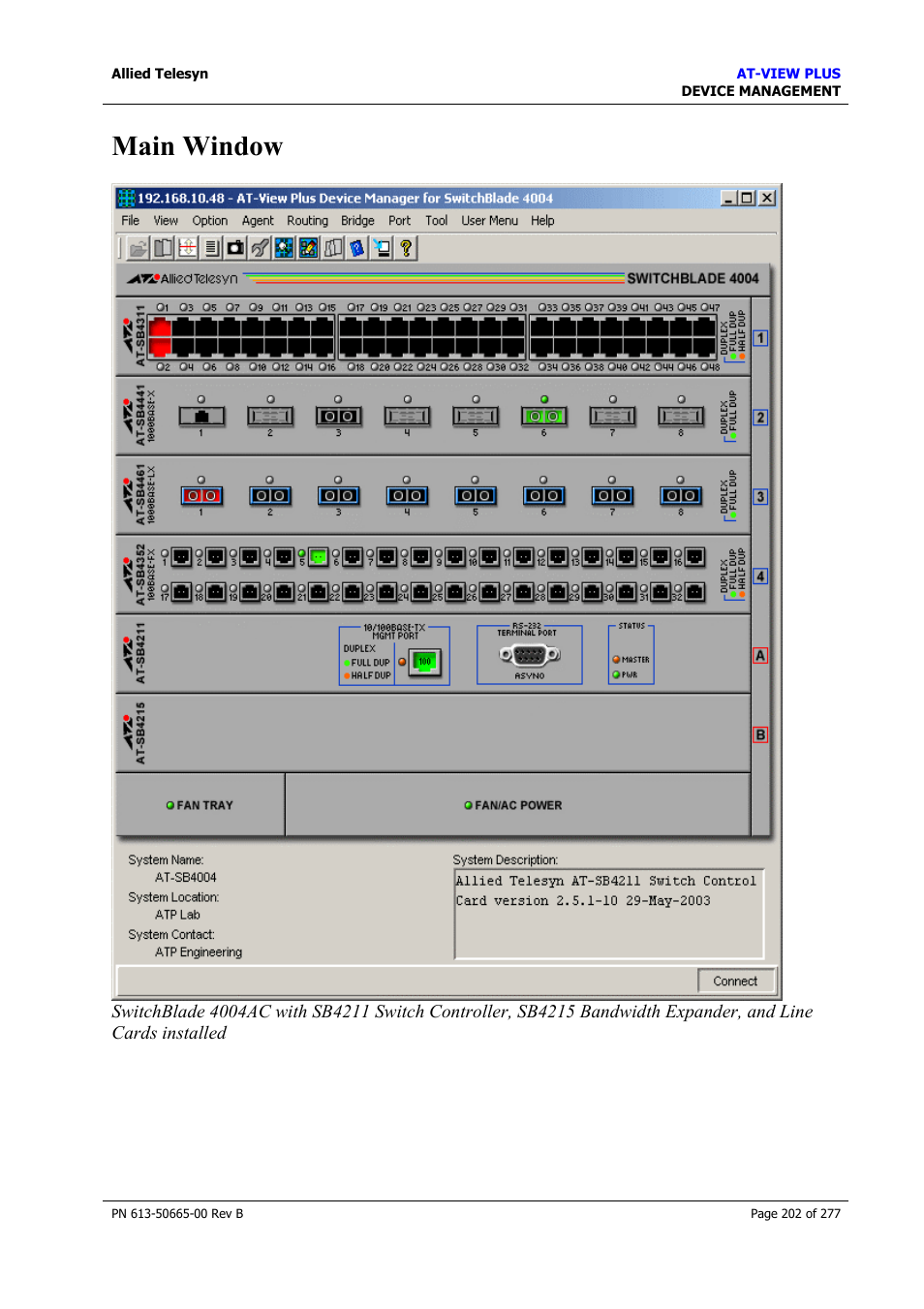Screen dimensions: 924x1309
Task: Click the yellow question mark help icon
Action: point(406,248)
